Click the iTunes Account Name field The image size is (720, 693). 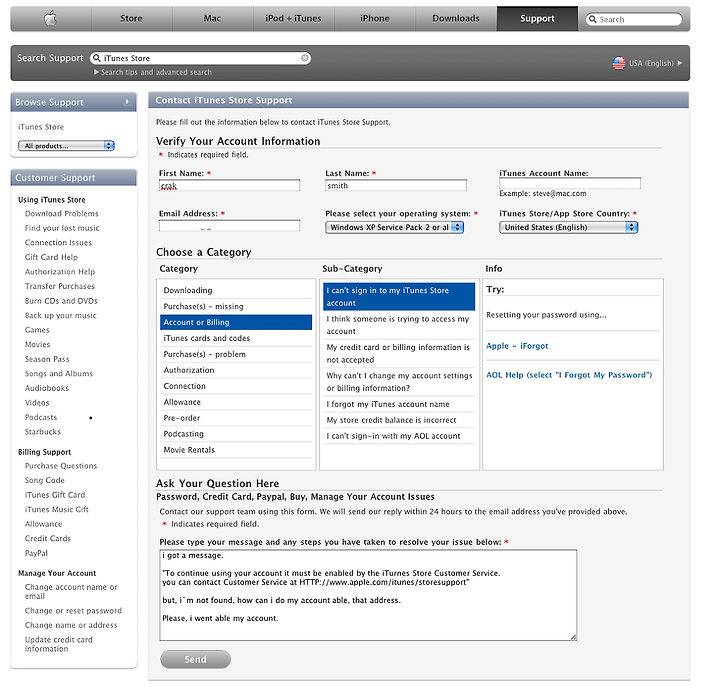pyautogui.click(x=570, y=183)
